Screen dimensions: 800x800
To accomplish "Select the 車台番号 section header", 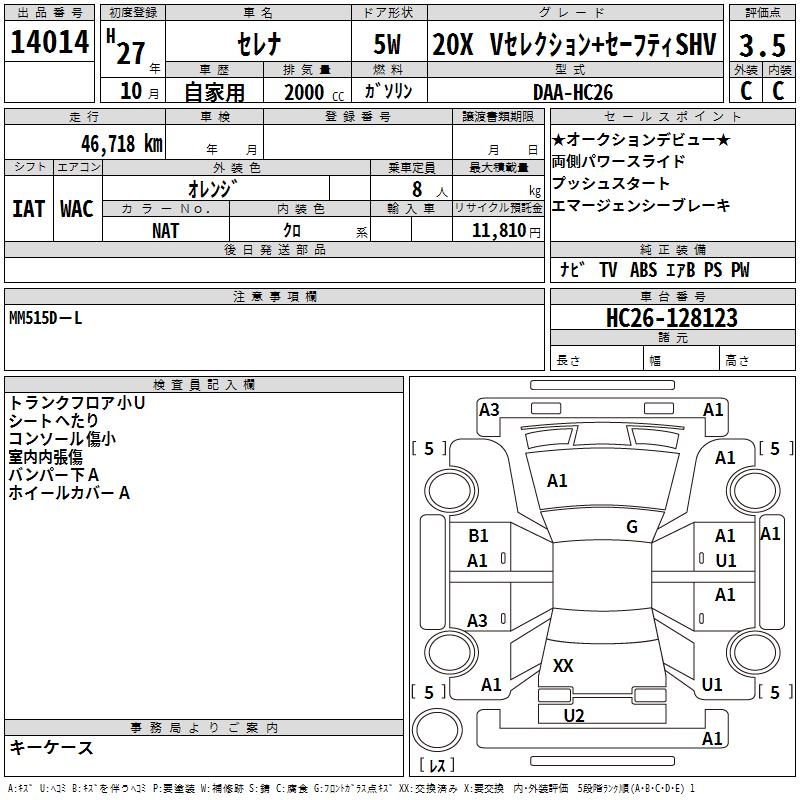I will [672, 296].
